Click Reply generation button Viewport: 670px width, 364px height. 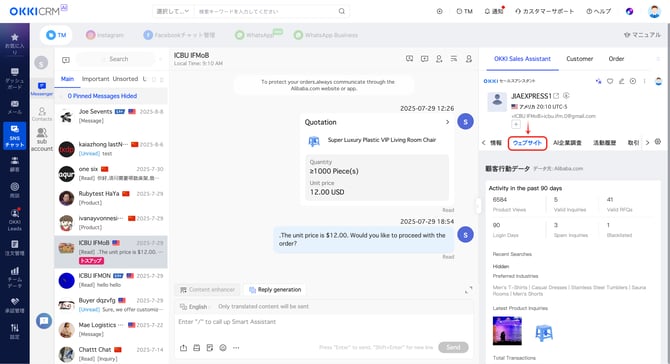point(275,290)
